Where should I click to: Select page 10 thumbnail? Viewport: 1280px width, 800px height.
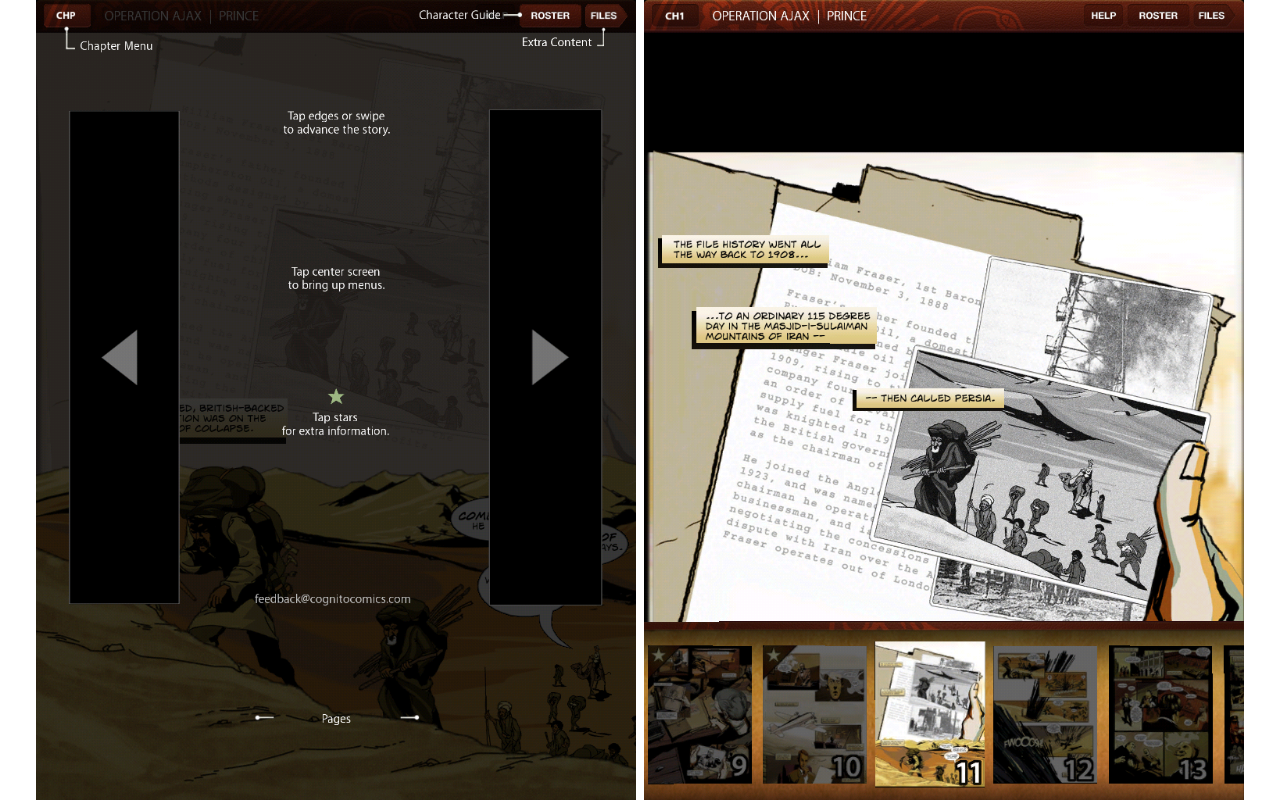[x=815, y=714]
